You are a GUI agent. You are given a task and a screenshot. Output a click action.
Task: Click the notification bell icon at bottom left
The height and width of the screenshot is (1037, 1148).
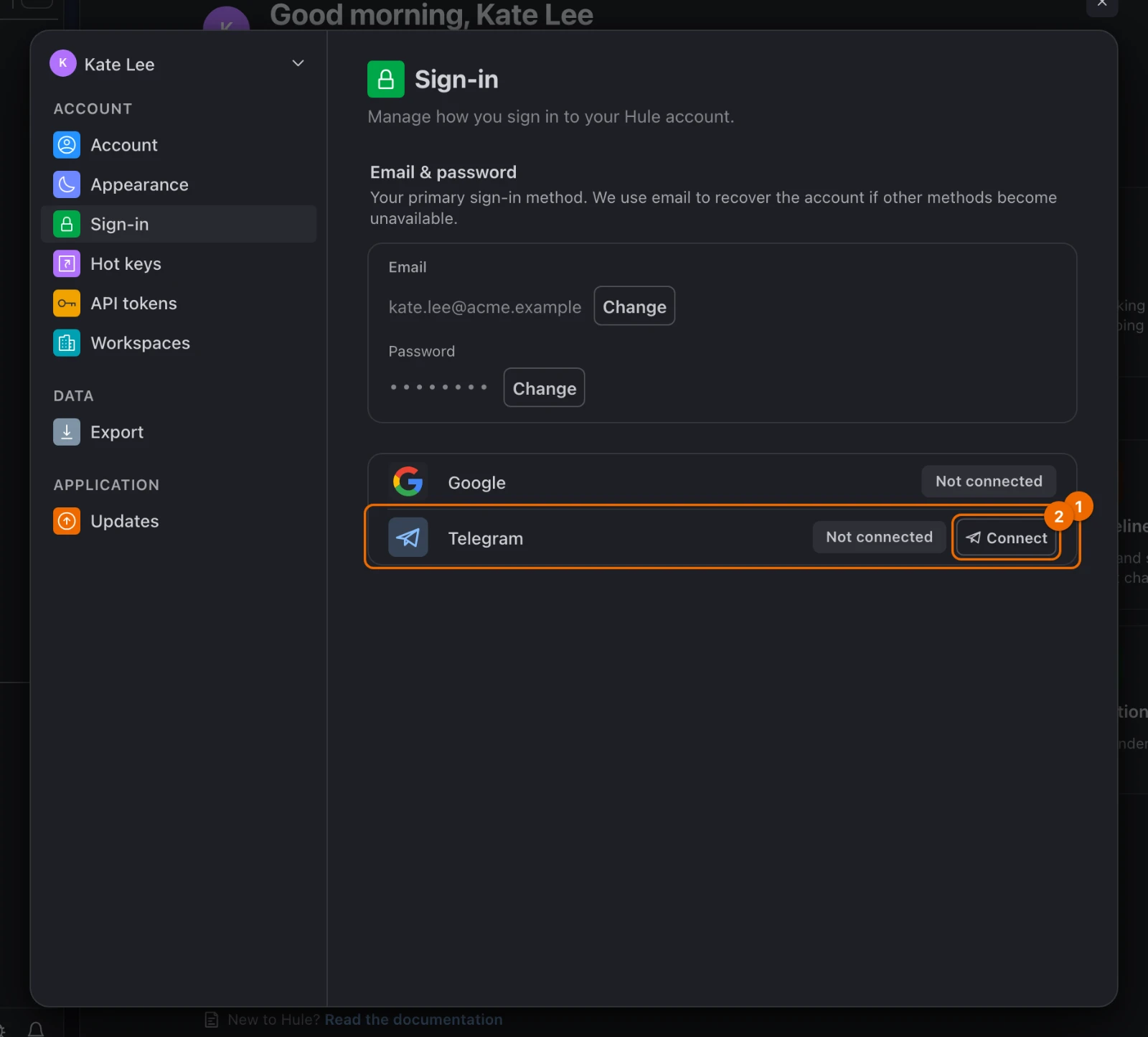[36, 1029]
